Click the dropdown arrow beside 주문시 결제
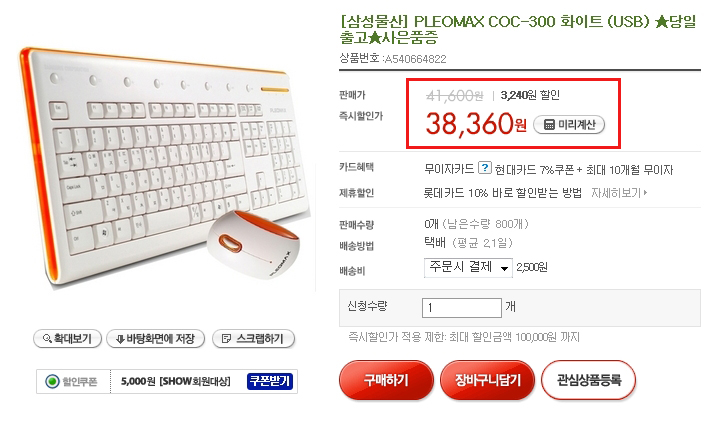 [x=504, y=268]
